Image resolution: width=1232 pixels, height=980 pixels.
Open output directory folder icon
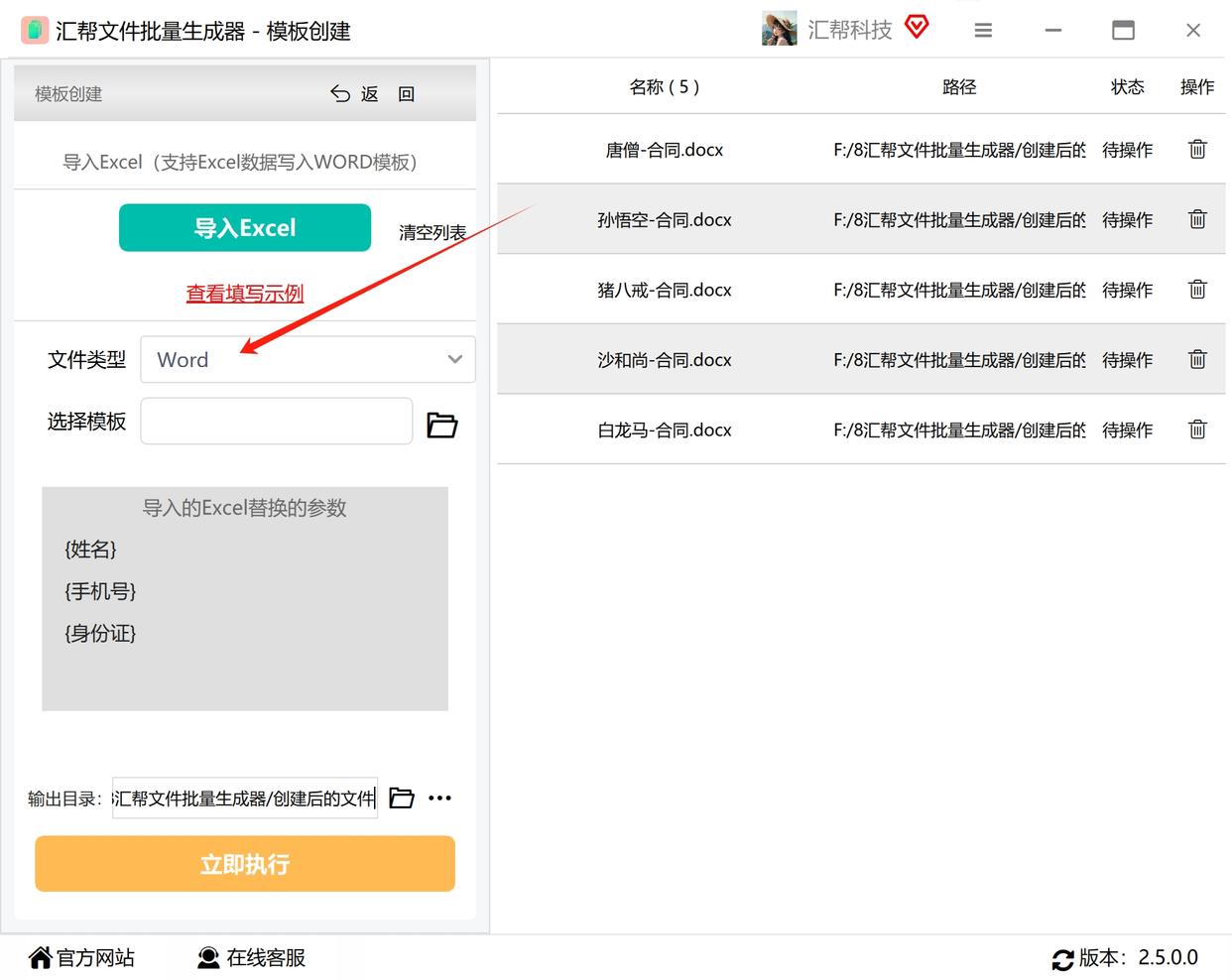click(x=402, y=797)
